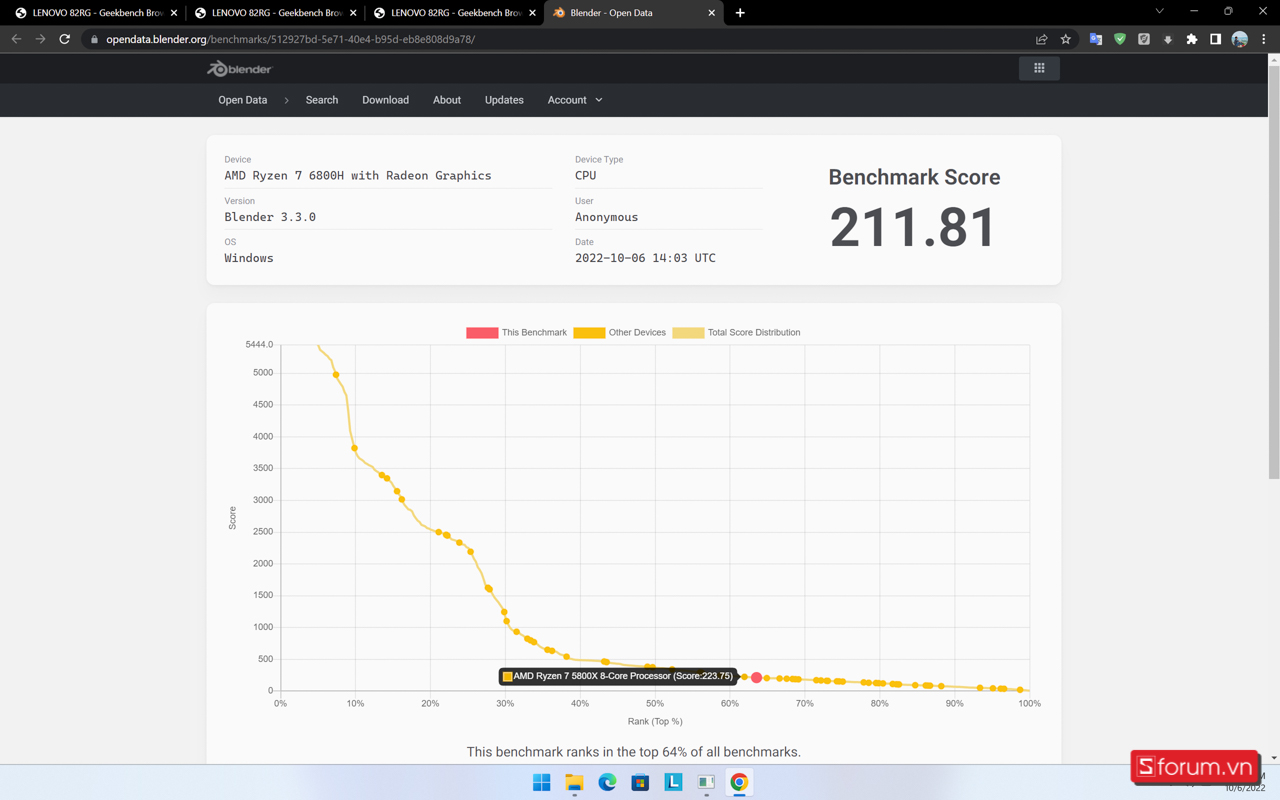This screenshot has height=800, width=1280.
Task: Toggle Other Devices legend item
Action: 619,332
